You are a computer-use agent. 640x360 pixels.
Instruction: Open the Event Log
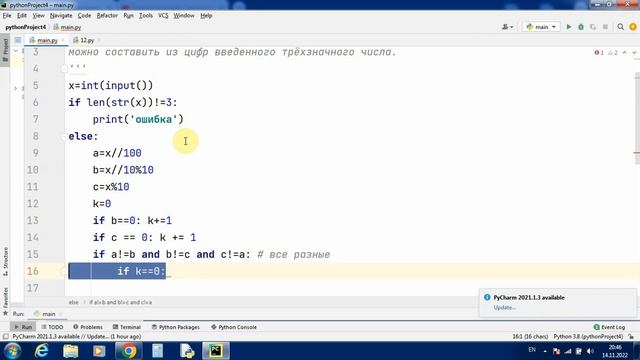[609, 327]
